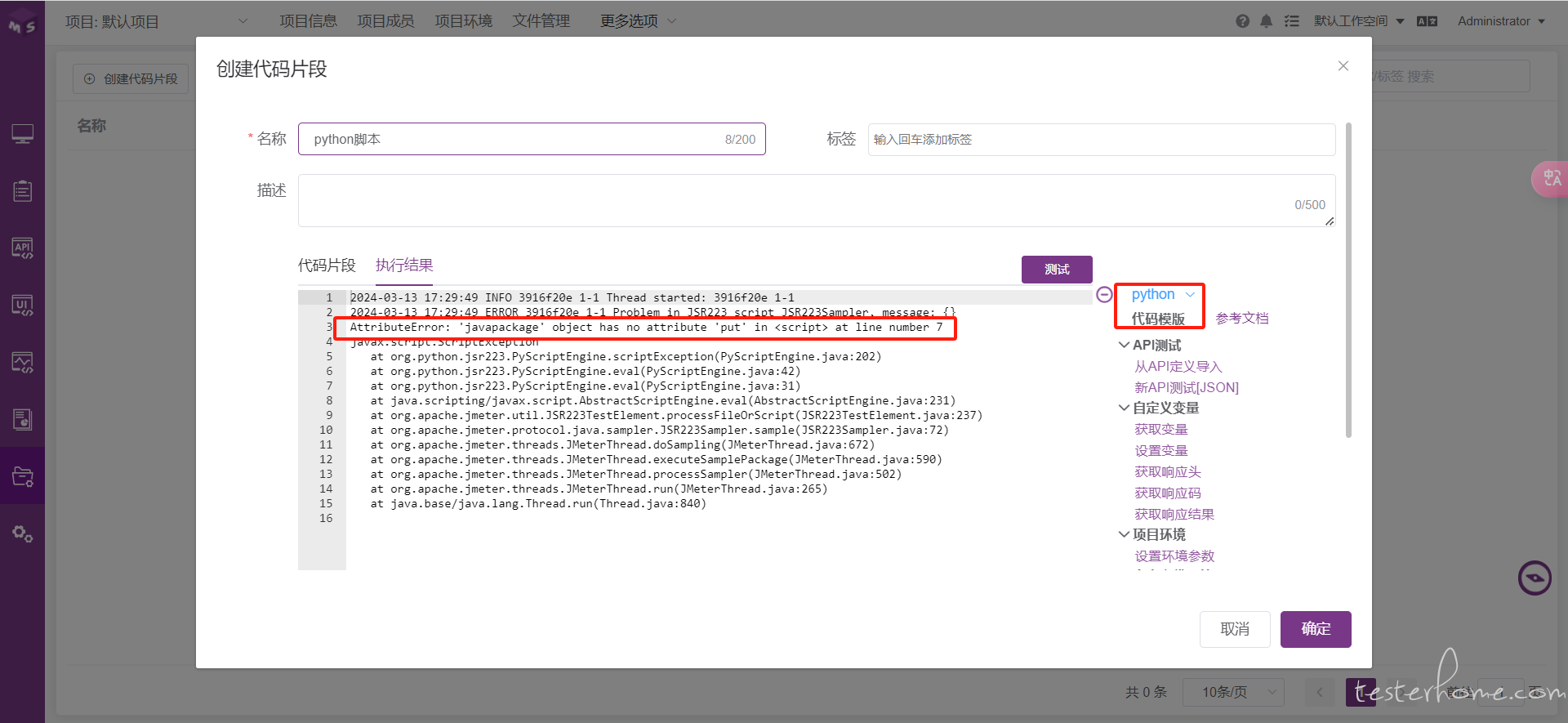Click the 取消 cancel button
Image resolution: width=1568 pixels, height=723 pixels.
(x=1235, y=629)
